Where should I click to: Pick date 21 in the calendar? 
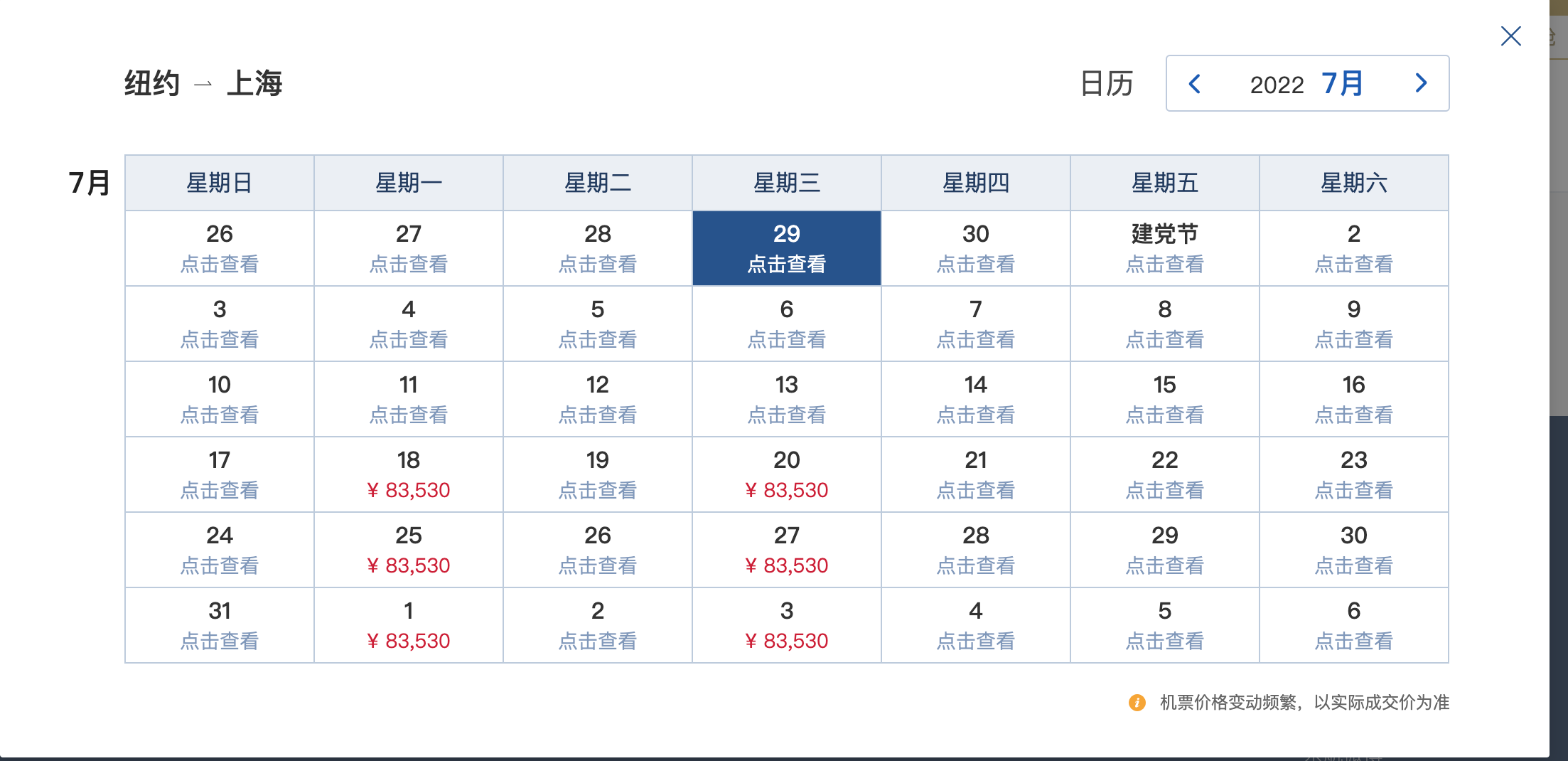(x=976, y=474)
